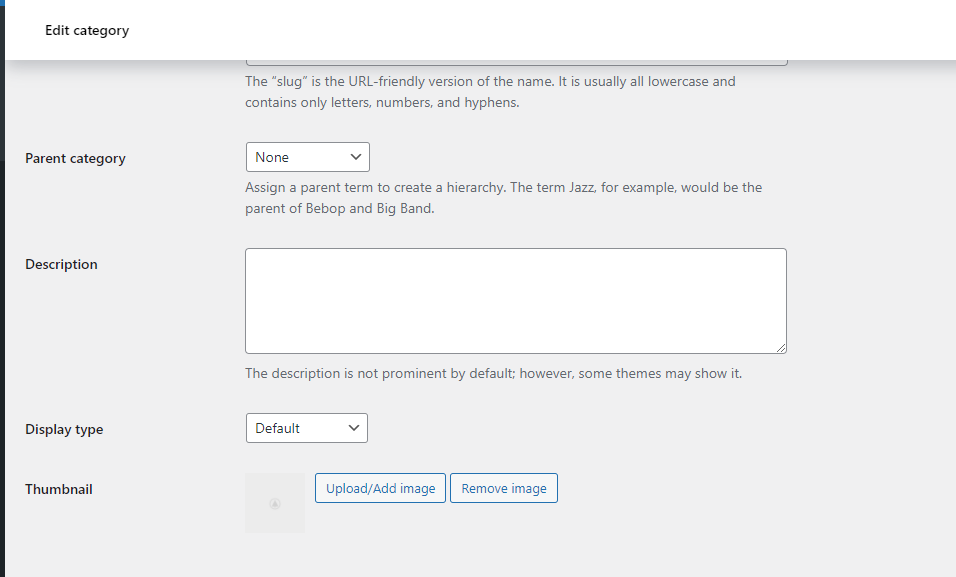
Task: Grab the Description textarea resize handle
Action: coord(780,348)
